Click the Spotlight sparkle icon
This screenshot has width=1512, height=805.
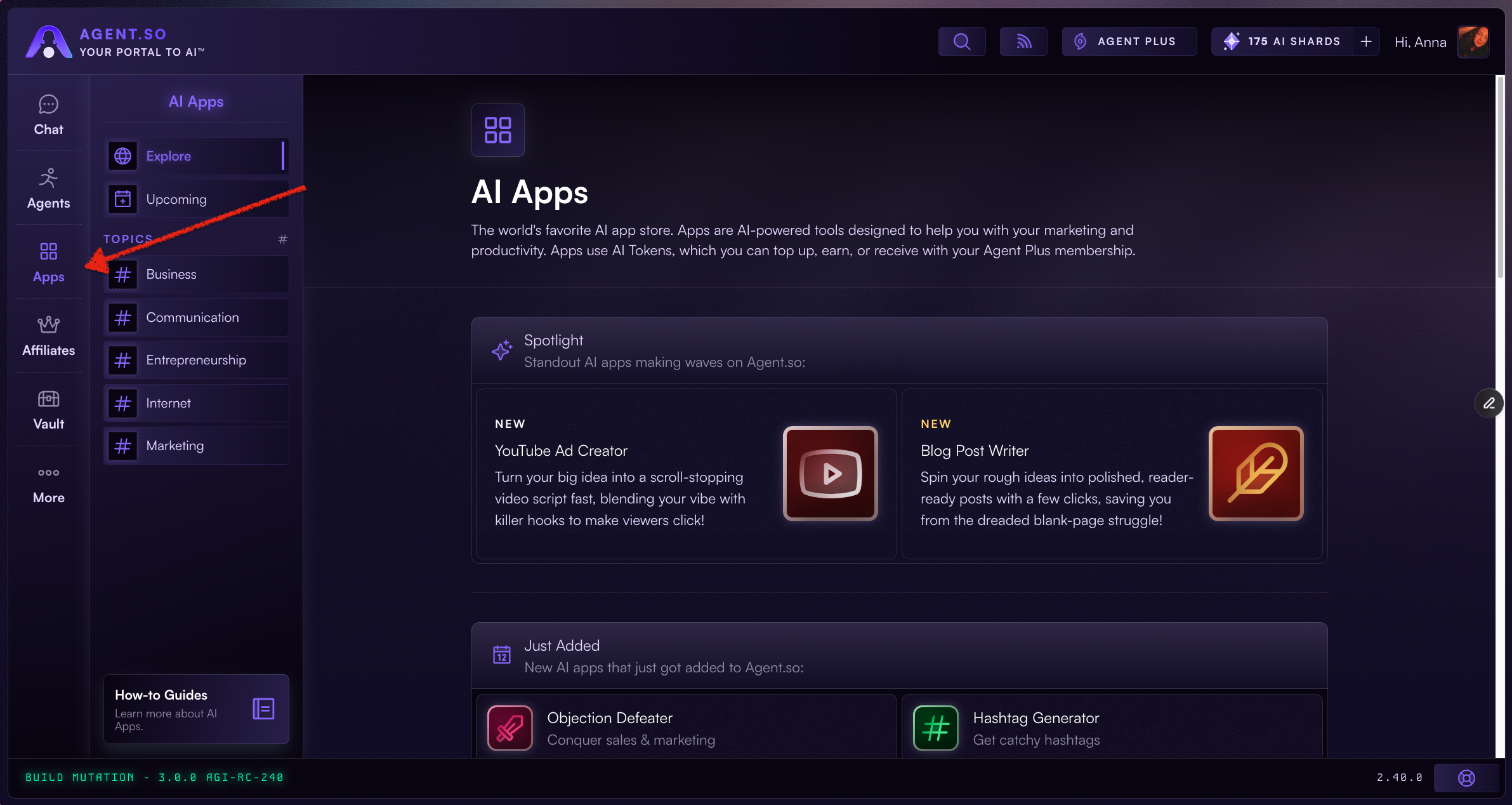502,350
